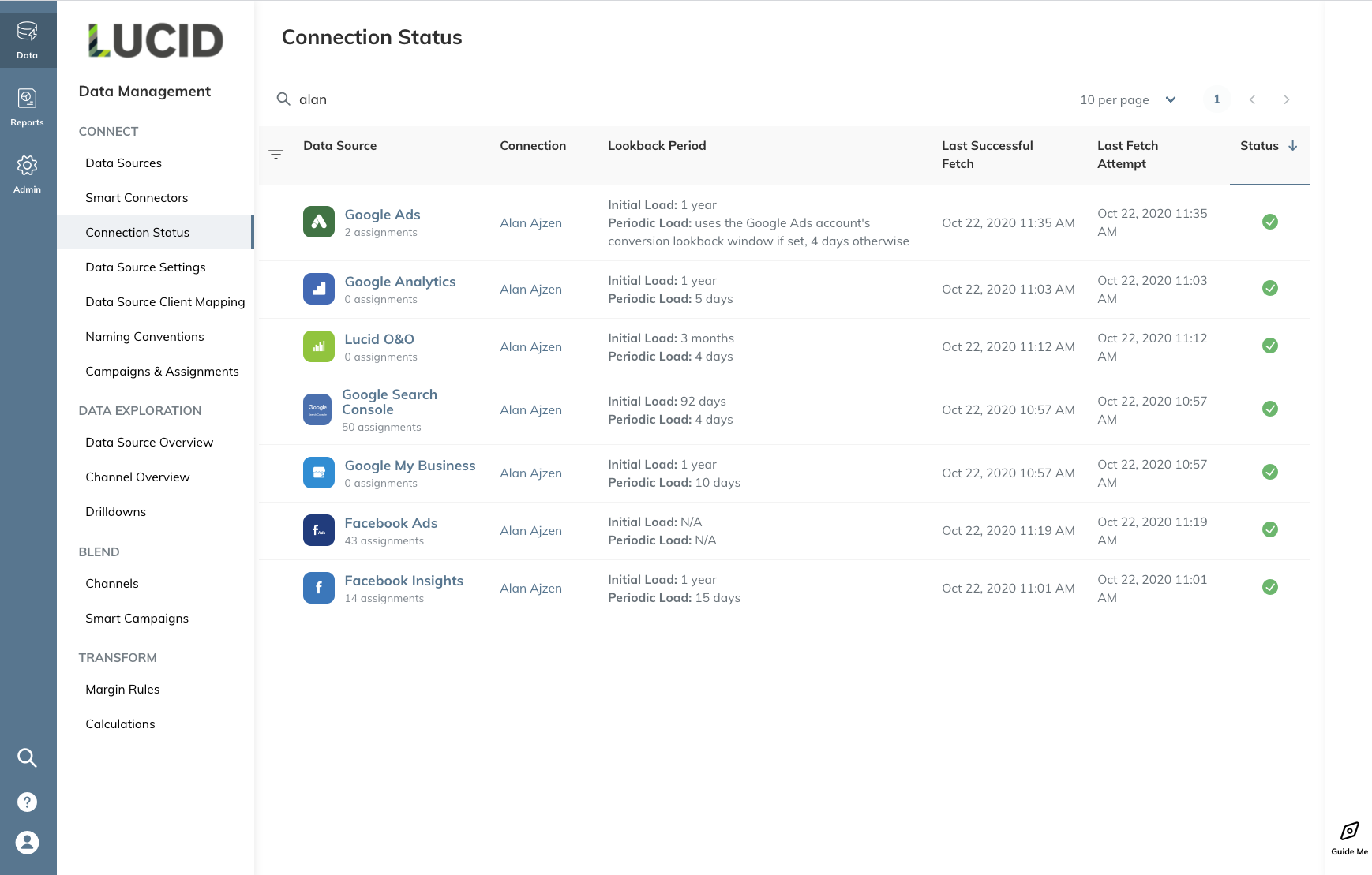
Task: Click the Google Search Console icon
Action: pos(317,409)
